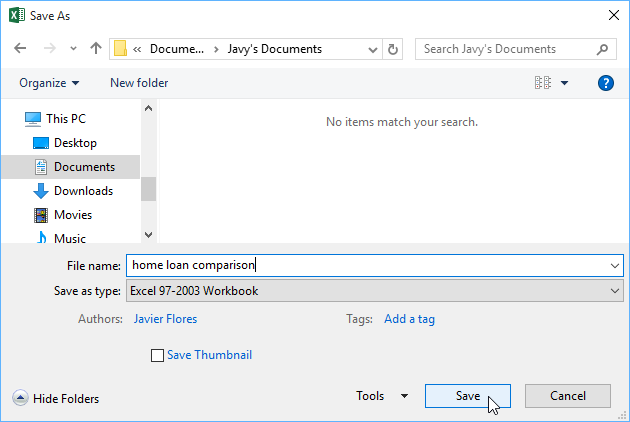Click the Hide Folders arrow icon
Image resolution: width=630 pixels, height=422 pixels.
tap(20, 398)
